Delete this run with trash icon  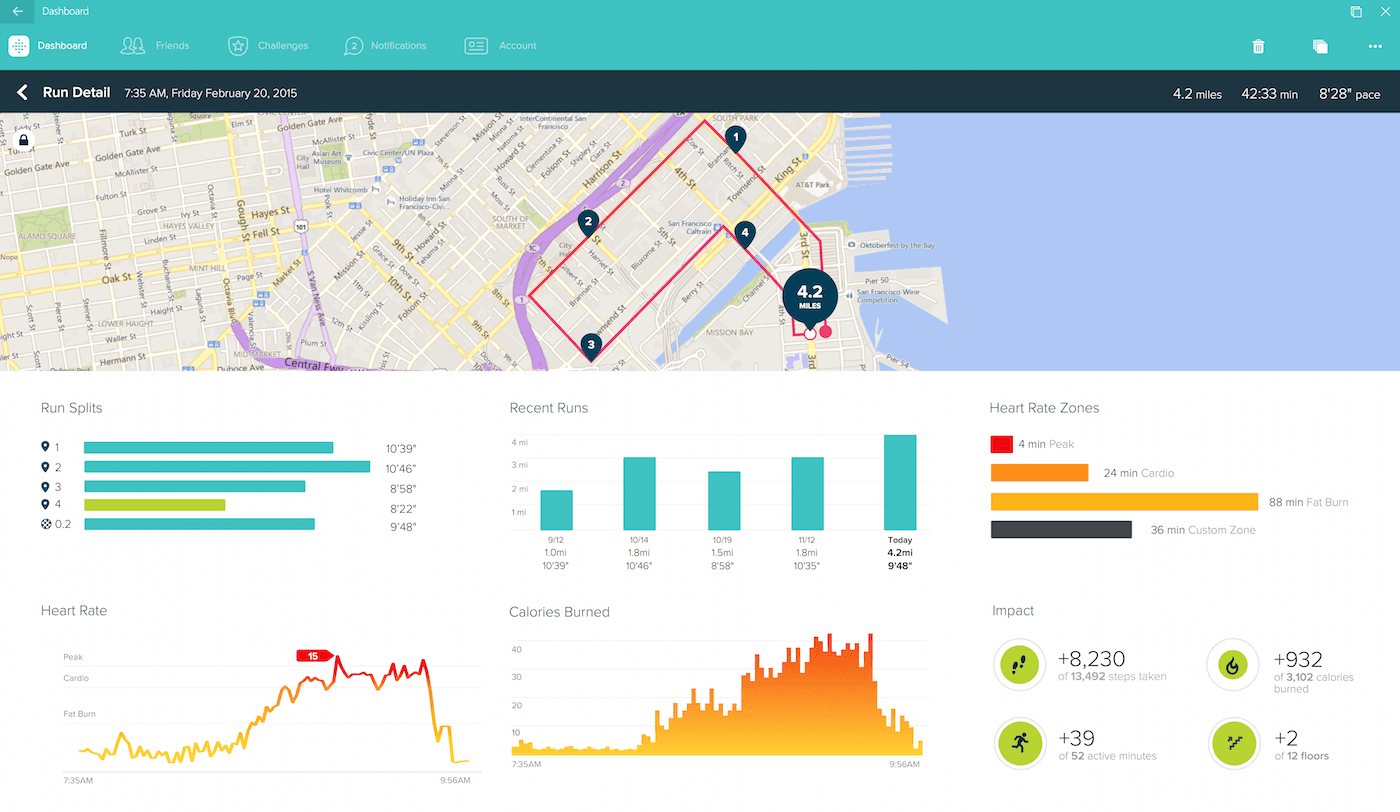click(1258, 46)
